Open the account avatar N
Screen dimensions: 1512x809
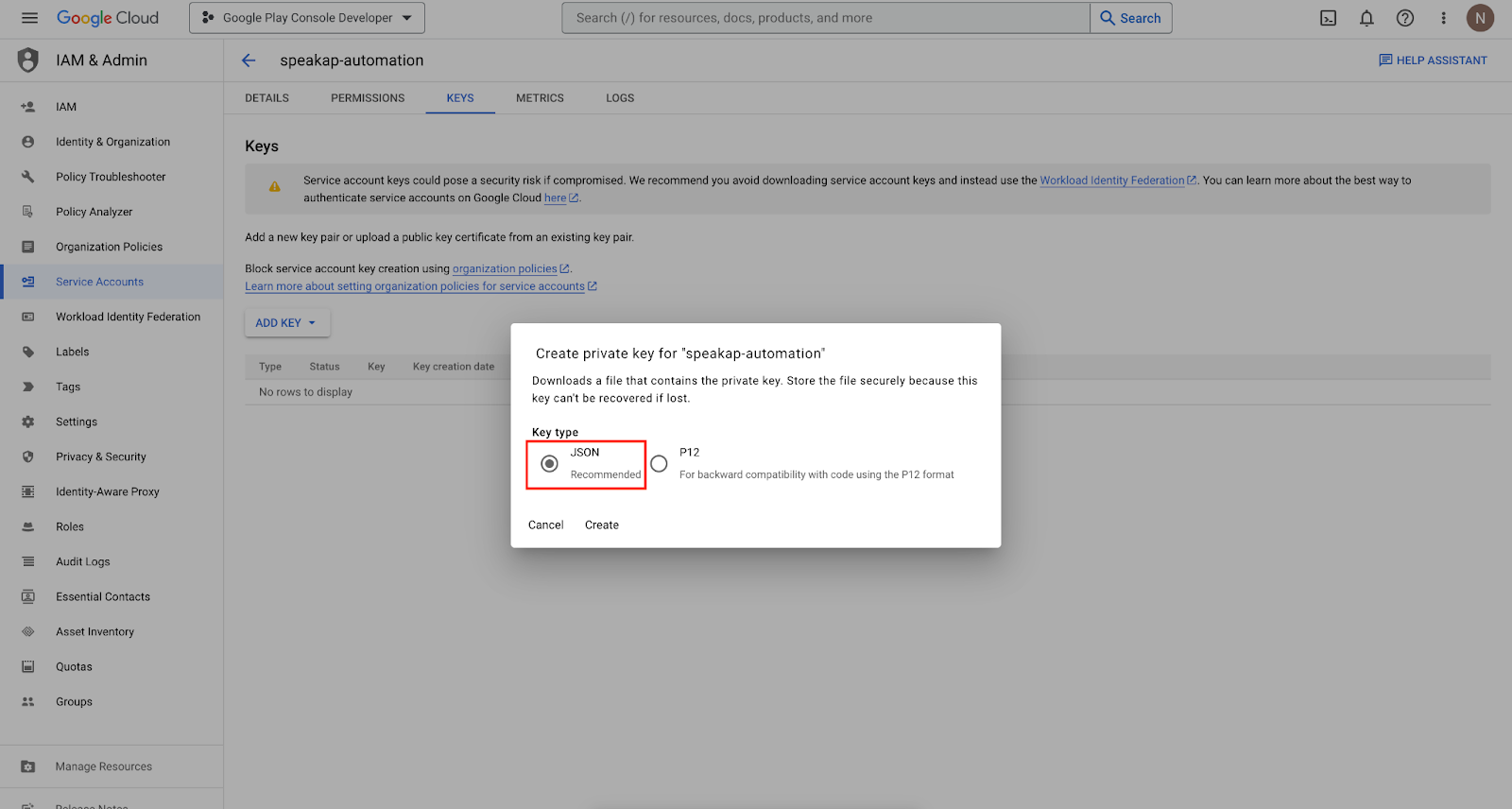pos(1480,18)
